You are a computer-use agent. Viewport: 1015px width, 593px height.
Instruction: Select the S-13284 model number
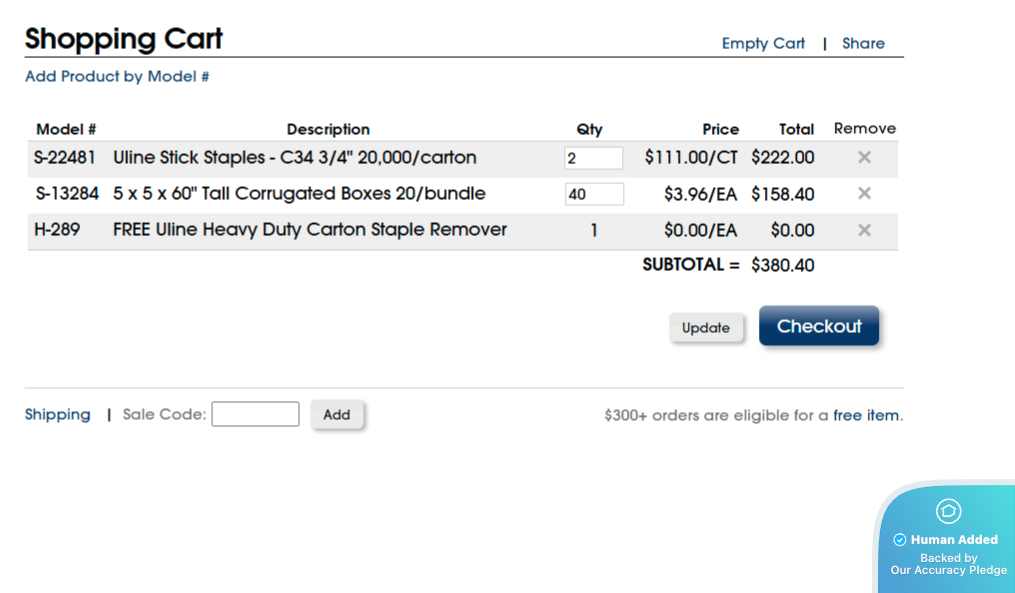coord(67,193)
